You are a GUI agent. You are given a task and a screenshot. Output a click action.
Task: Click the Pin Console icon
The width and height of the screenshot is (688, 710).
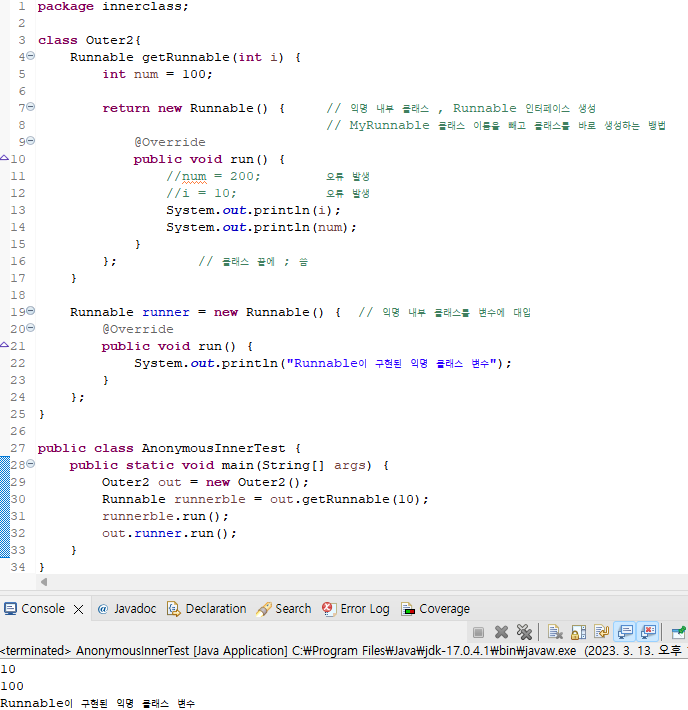click(x=678, y=632)
